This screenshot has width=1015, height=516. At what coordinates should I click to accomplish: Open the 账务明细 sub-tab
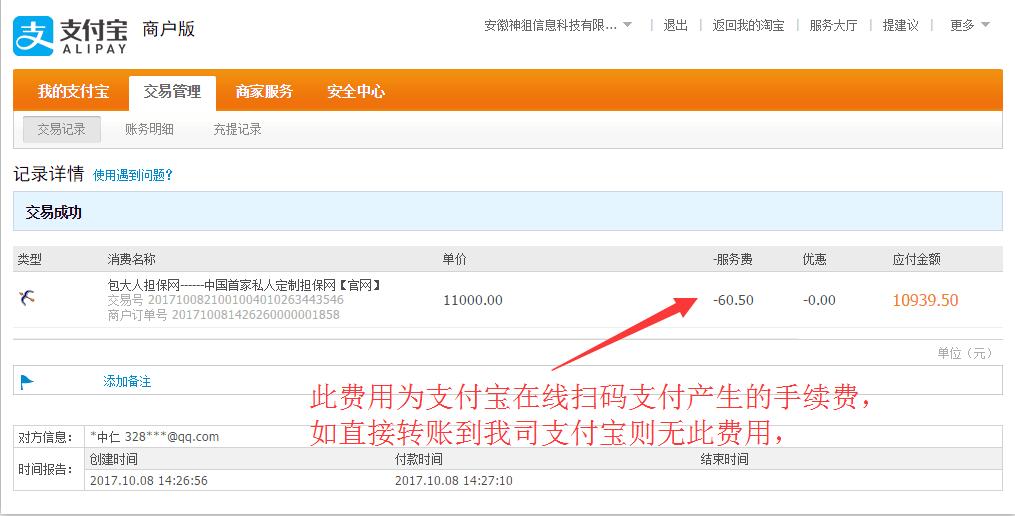(149, 129)
